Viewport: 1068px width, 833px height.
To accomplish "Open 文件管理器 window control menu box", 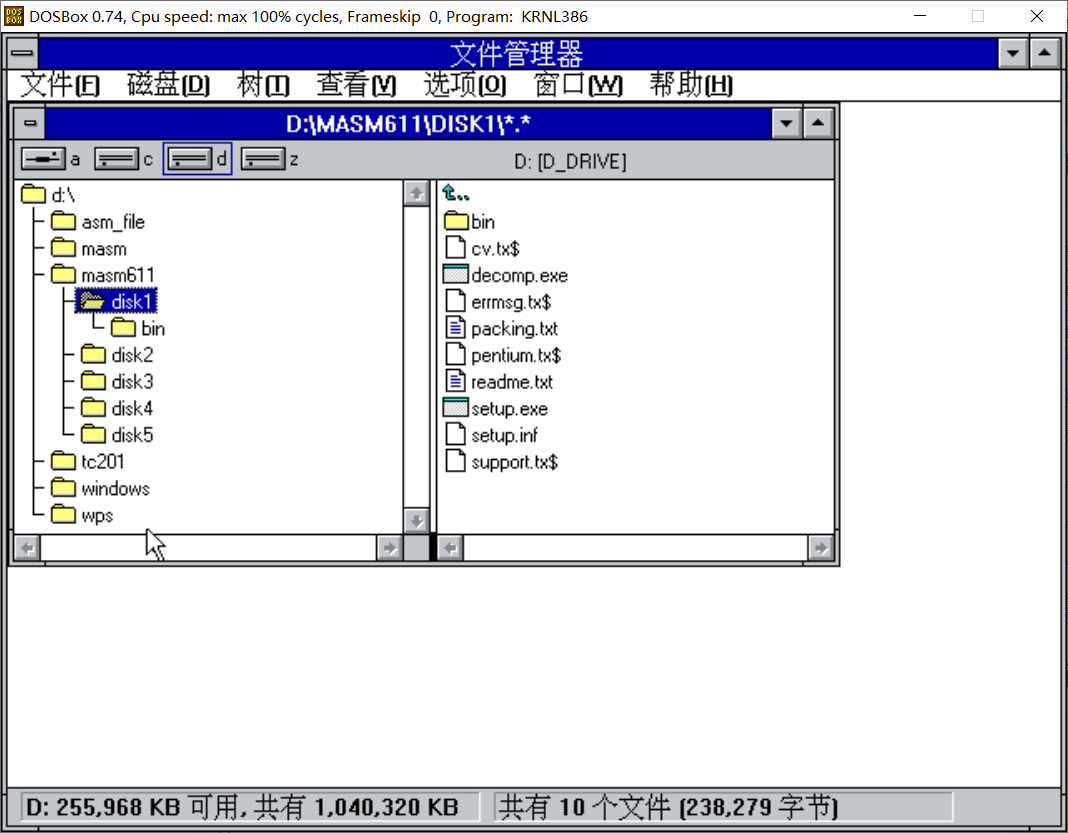I will [x=22, y=52].
